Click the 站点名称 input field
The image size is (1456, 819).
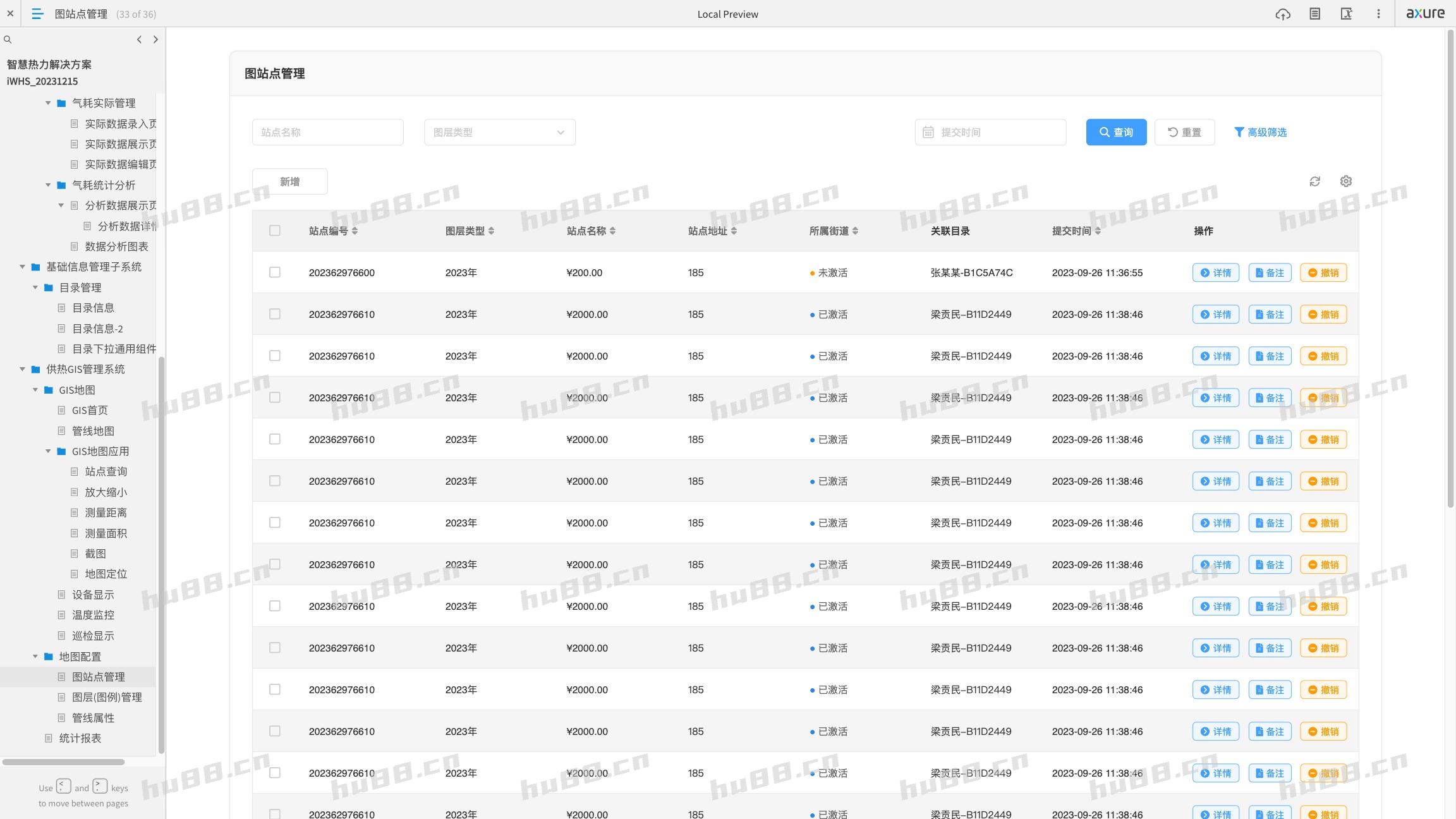click(x=327, y=132)
